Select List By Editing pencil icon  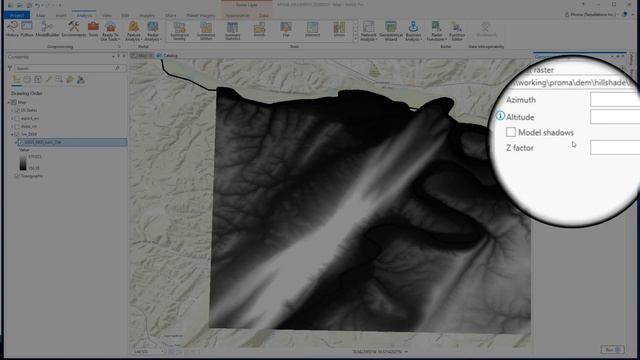tap(49, 80)
